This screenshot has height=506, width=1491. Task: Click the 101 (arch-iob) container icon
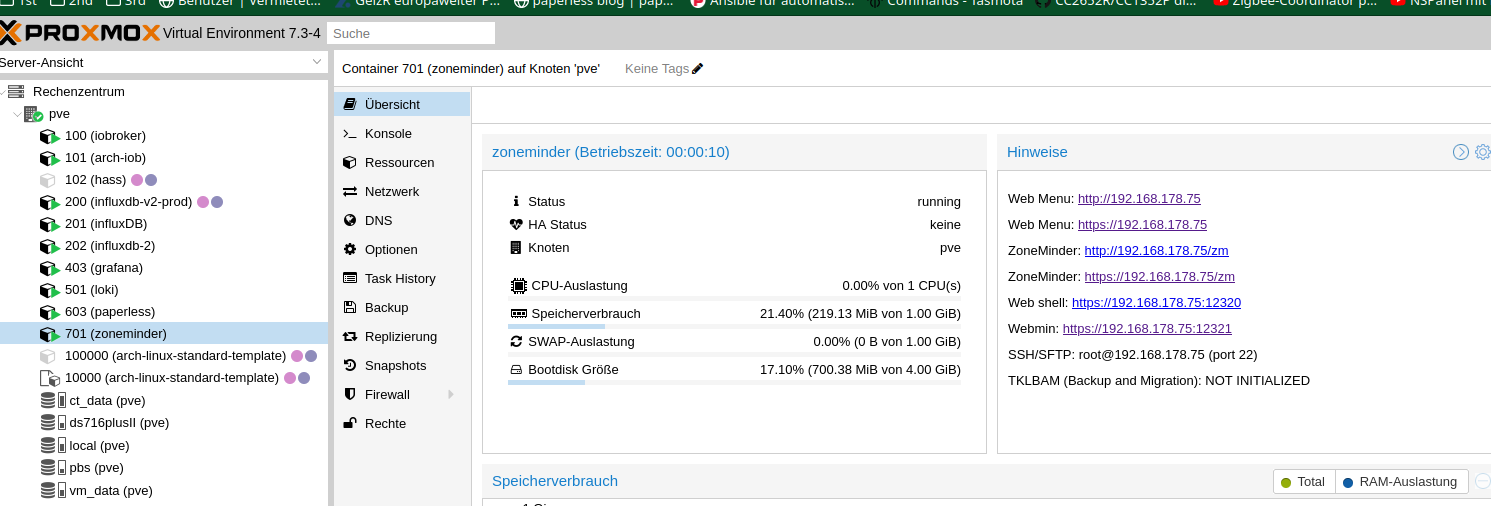[x=49, y=158]
